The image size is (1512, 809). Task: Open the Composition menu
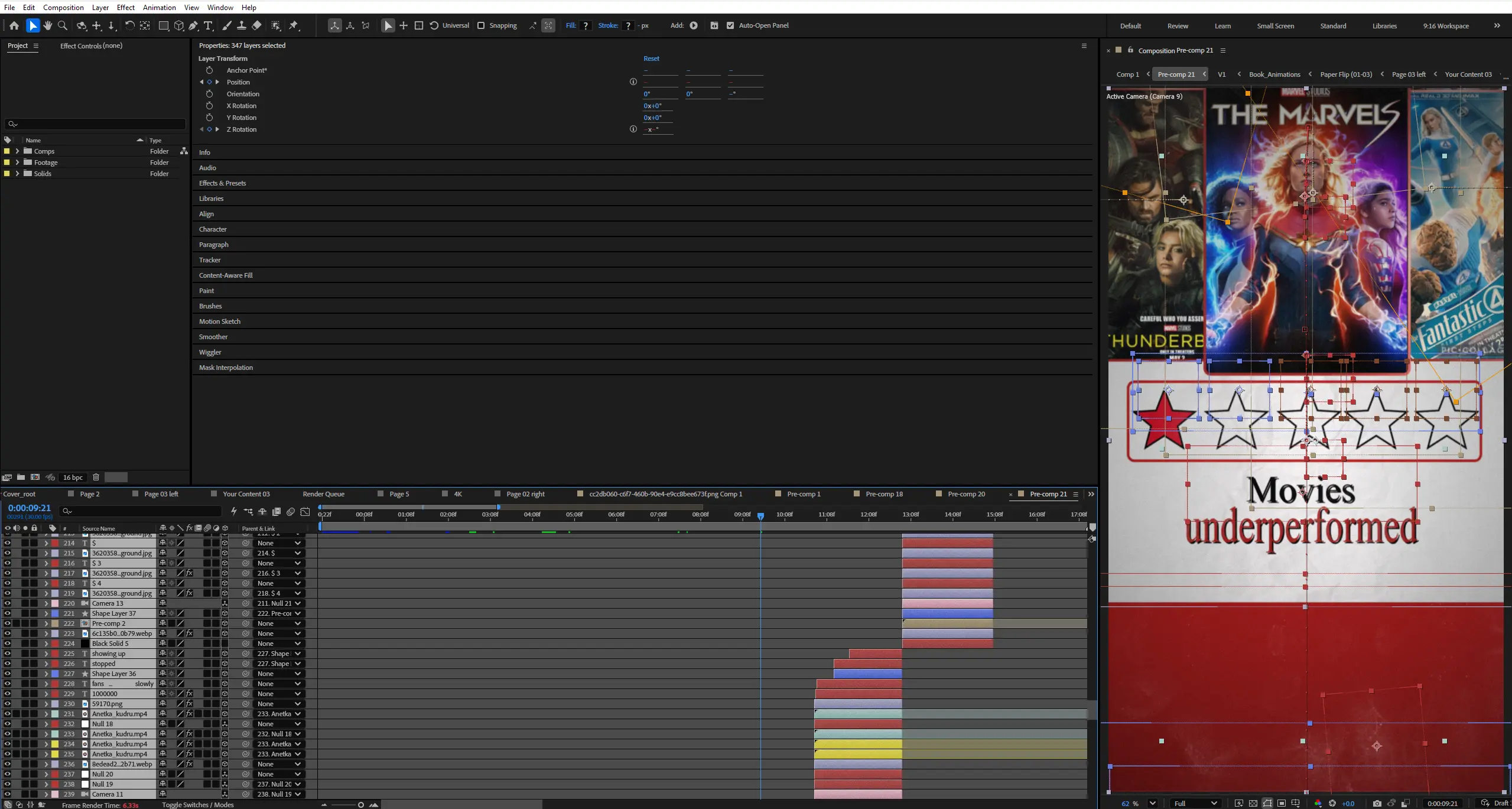pyautogui.click(x=63, y=7)
